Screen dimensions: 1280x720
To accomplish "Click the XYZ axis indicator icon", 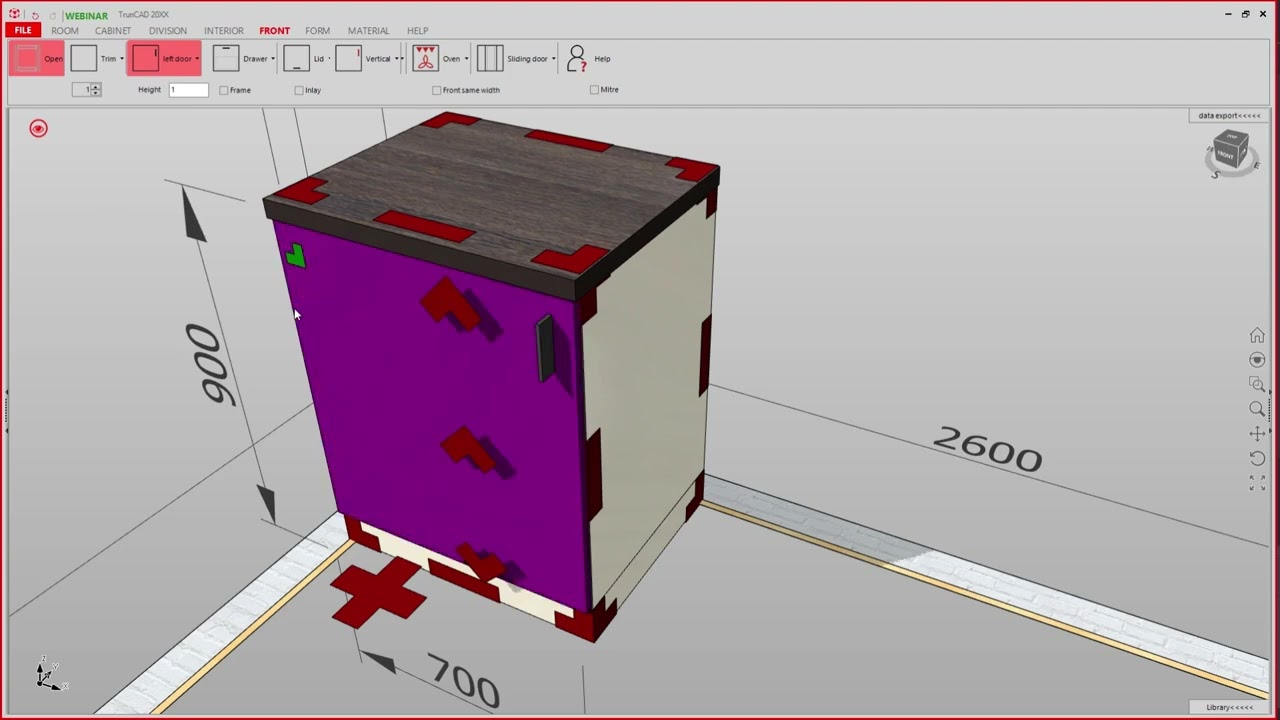I will [49, 674].
